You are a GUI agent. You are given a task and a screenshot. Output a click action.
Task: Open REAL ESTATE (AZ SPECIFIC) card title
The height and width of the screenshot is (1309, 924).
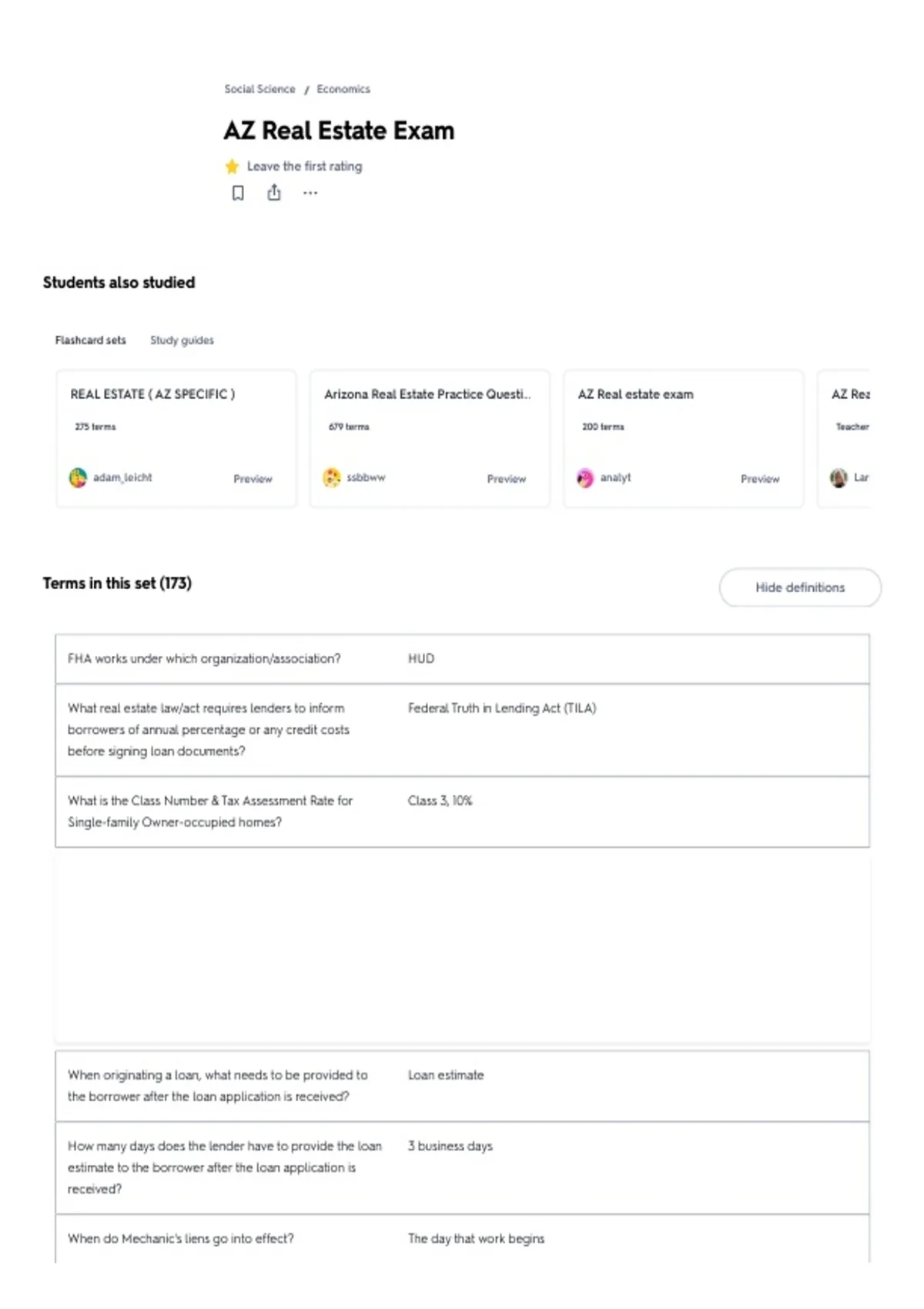(x=152, y=394)
